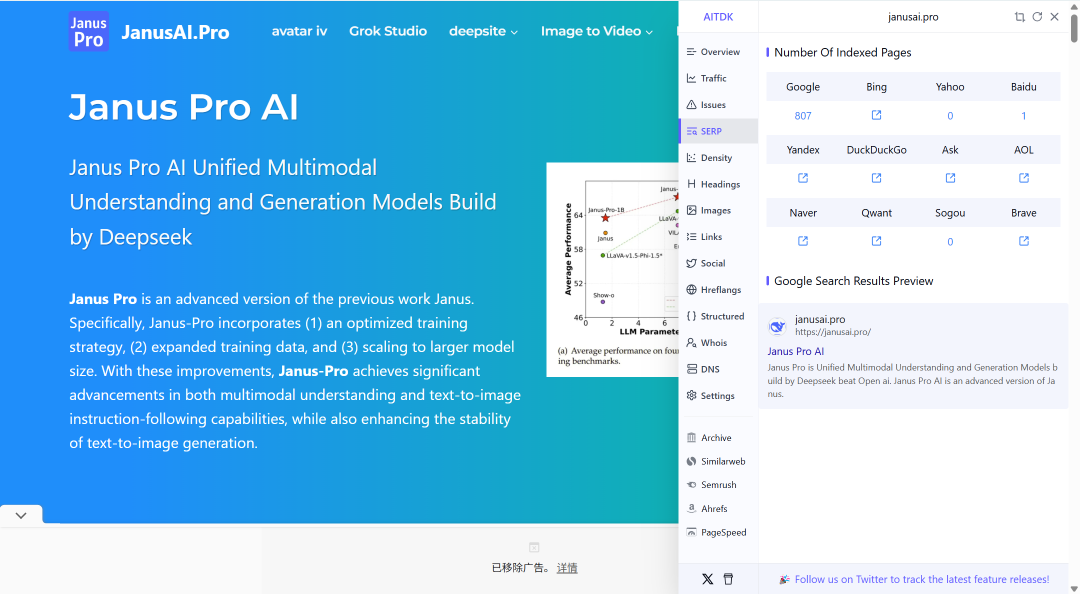Screen dimensions: 1080x594
Task: Open the Whois section
Action: pos(718,342)
